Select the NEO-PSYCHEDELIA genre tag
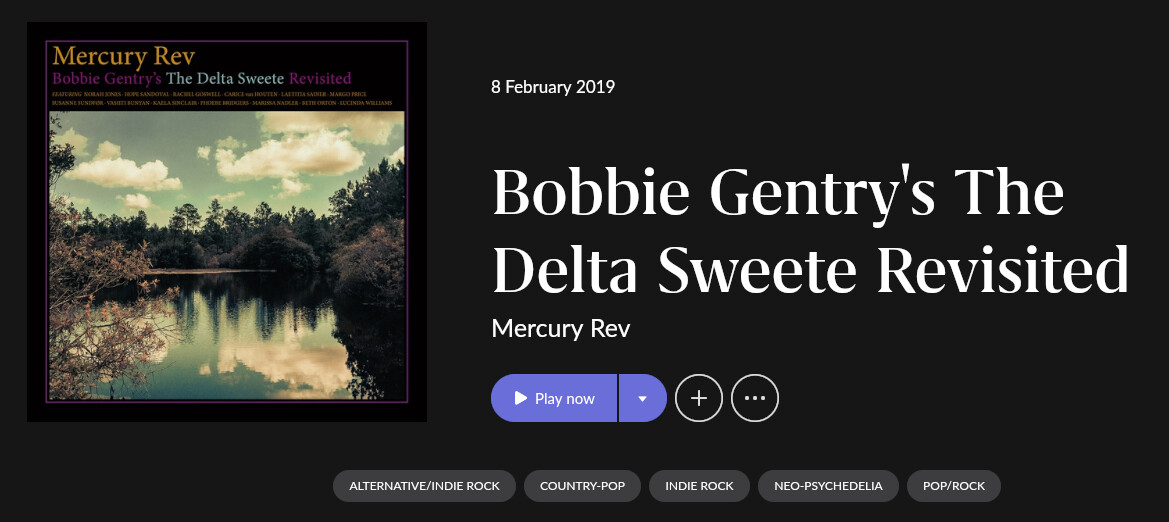 828,486
